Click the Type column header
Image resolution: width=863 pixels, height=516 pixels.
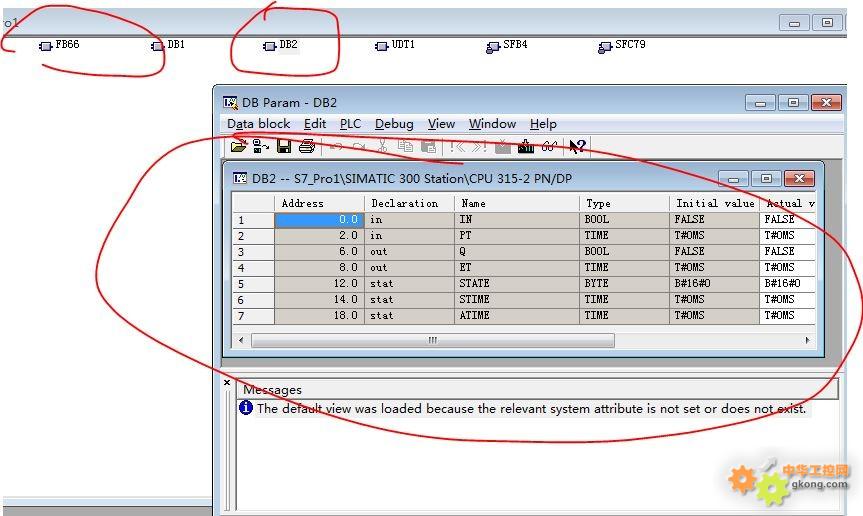click(624, 204)
